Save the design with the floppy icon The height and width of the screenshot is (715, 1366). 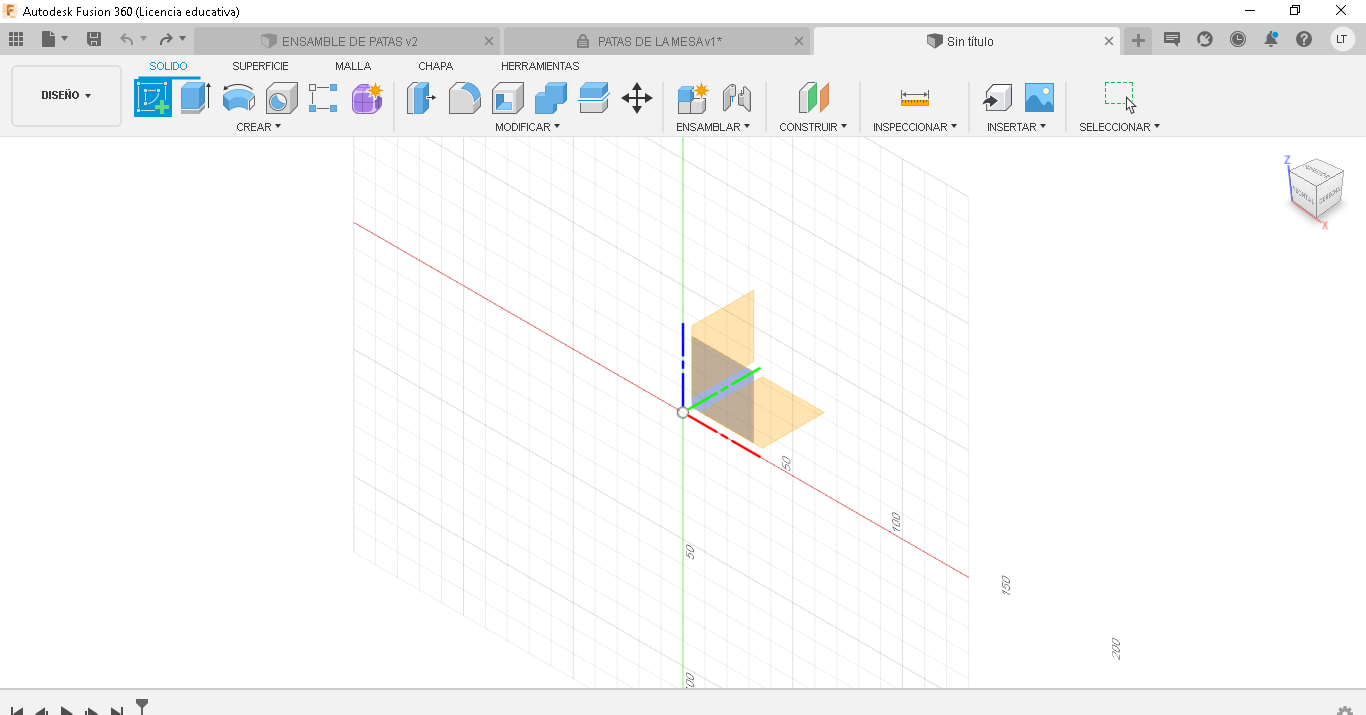tap(94, 39)
